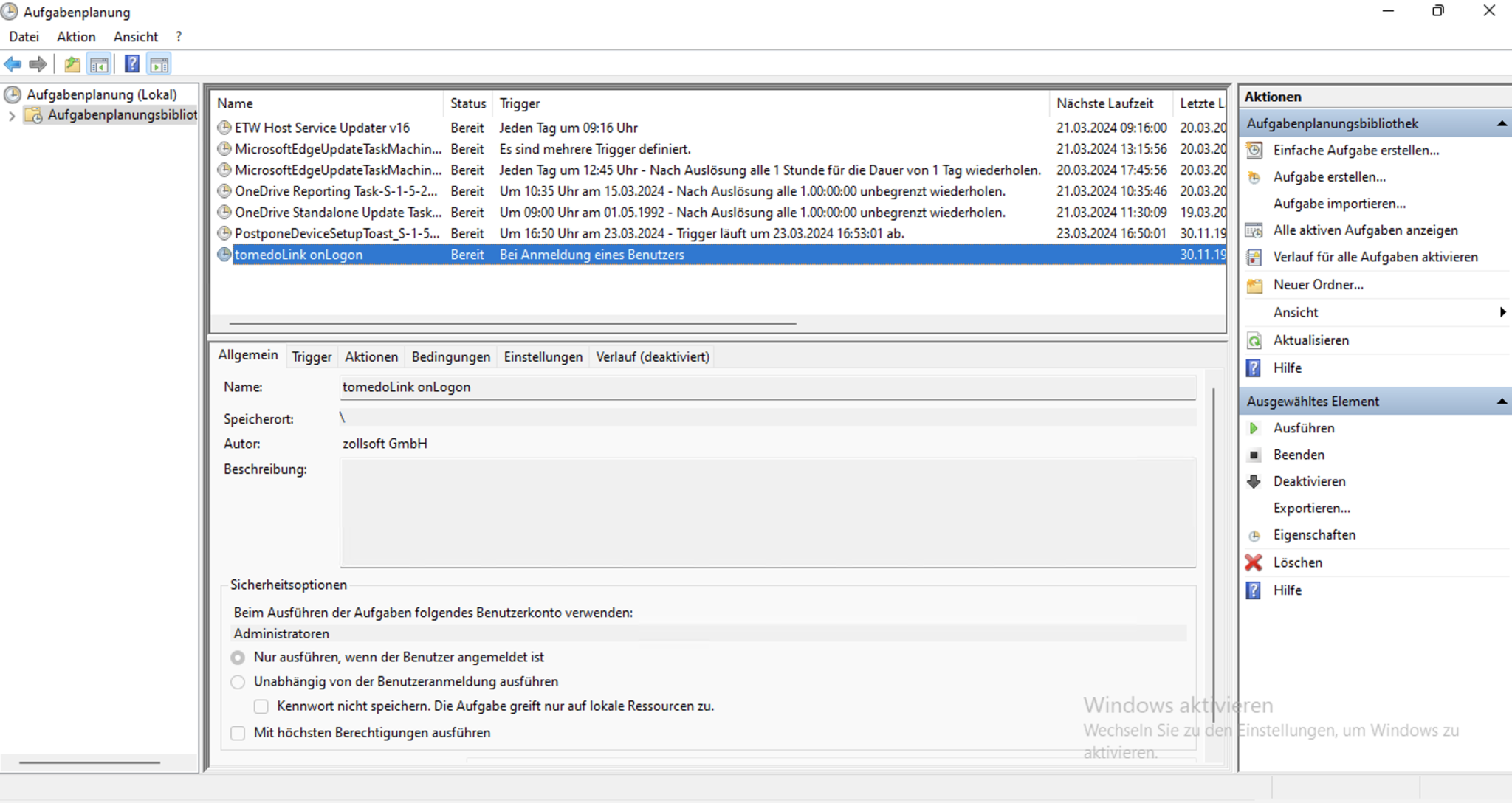Click the folder up-level toolbar icon
Viewport: 1512px width, 803px height.
coord(72,64)
